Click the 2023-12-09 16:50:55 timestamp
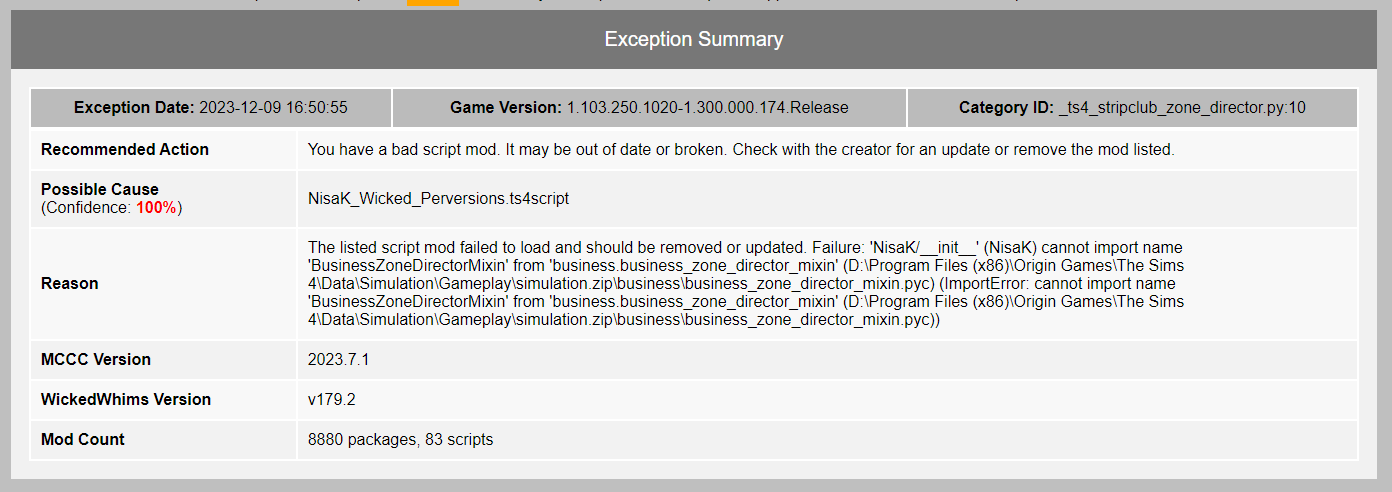Viewport: 1392px width, 492px height. (x=274, y=108)
